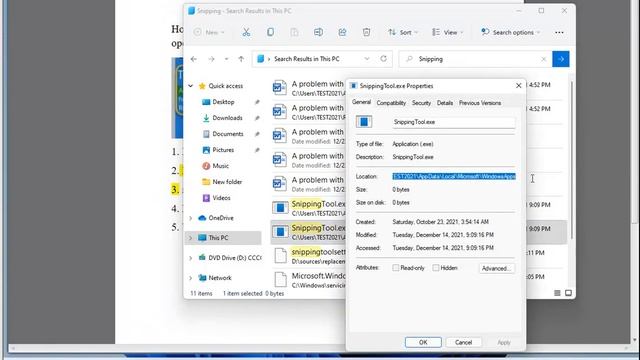Open Videos in navigation pane
The width and height of the screenshot is (640, 360).
coord(221,198)
